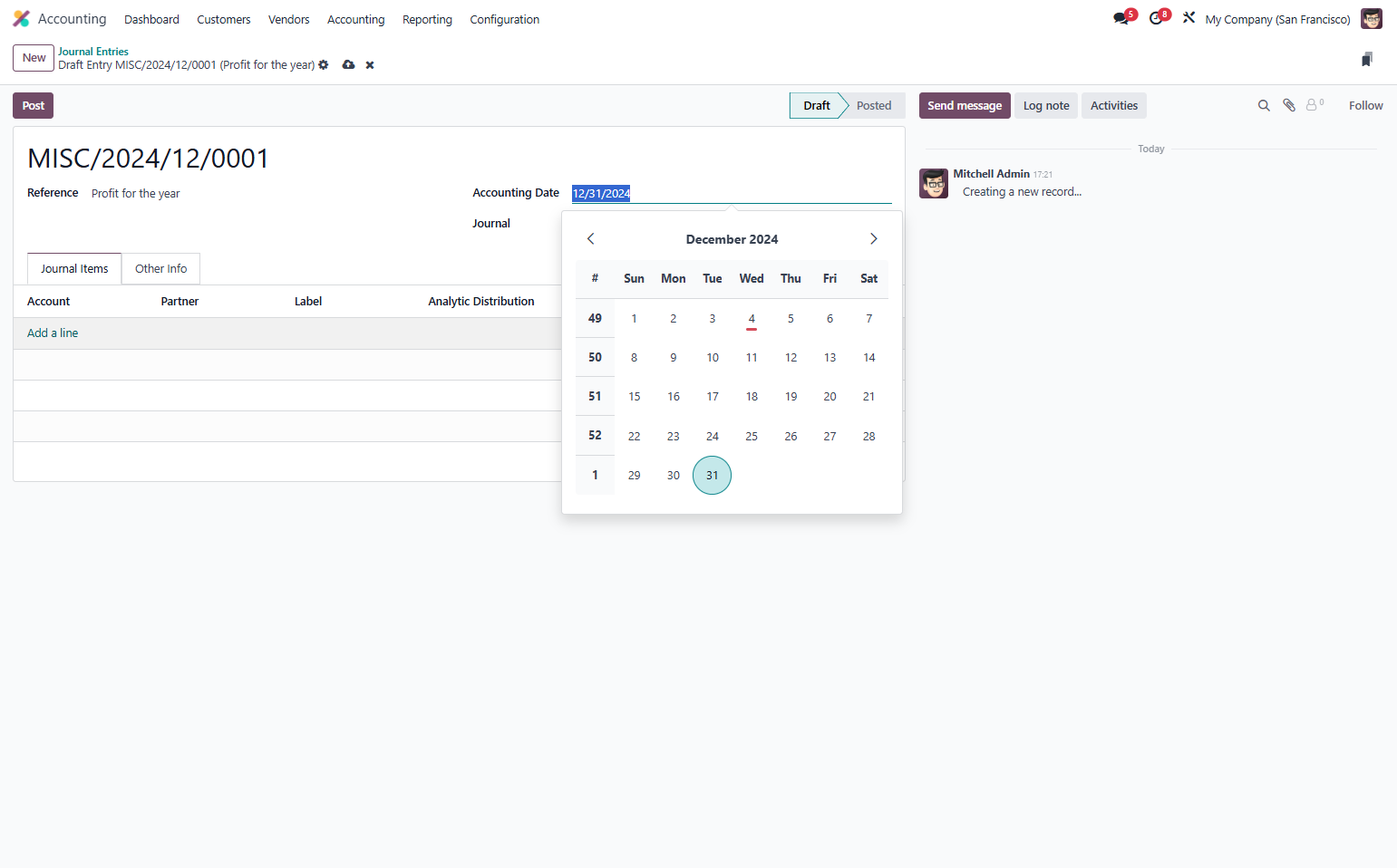Viewport: 1397px width, 868px height.
Task: Open the Dashboard menu item
Action: (151, 19)
